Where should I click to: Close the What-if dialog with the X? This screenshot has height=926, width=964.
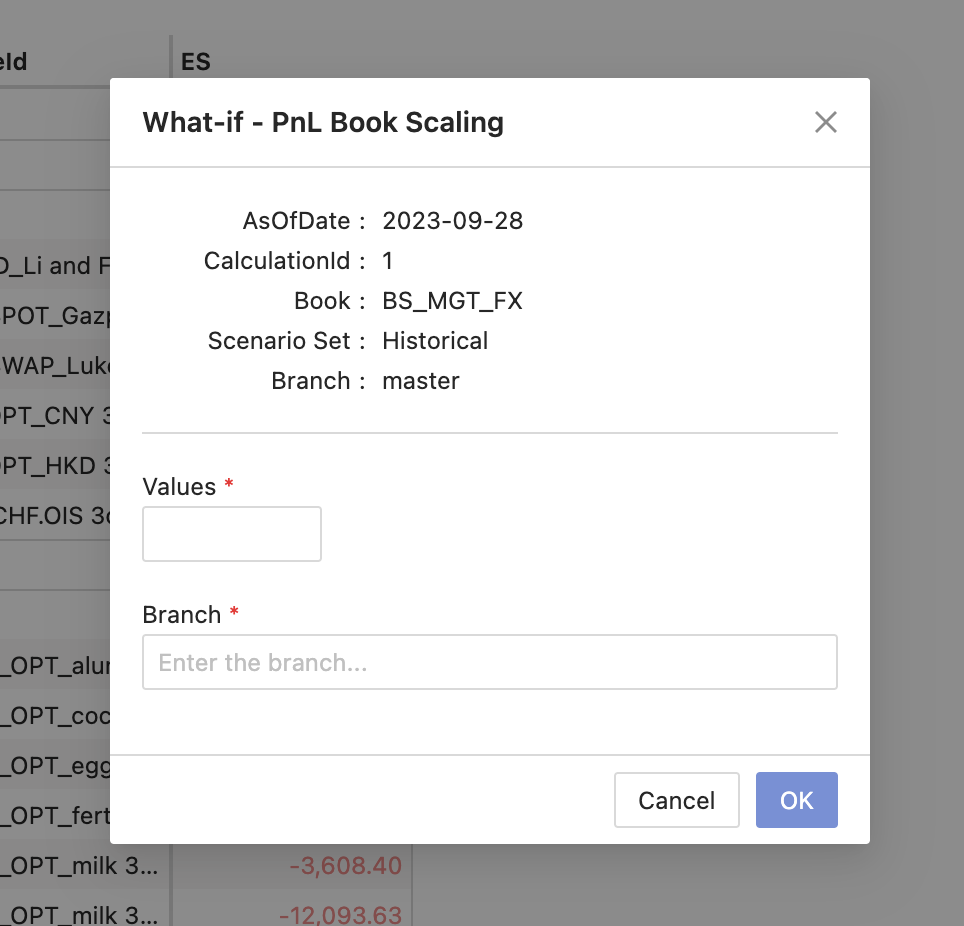coord(826,122)
